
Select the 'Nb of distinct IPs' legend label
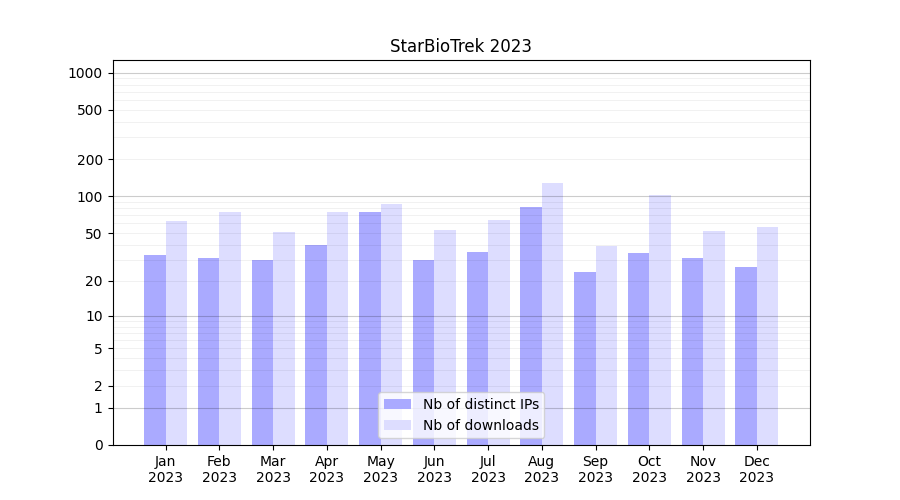pos(480,404)
